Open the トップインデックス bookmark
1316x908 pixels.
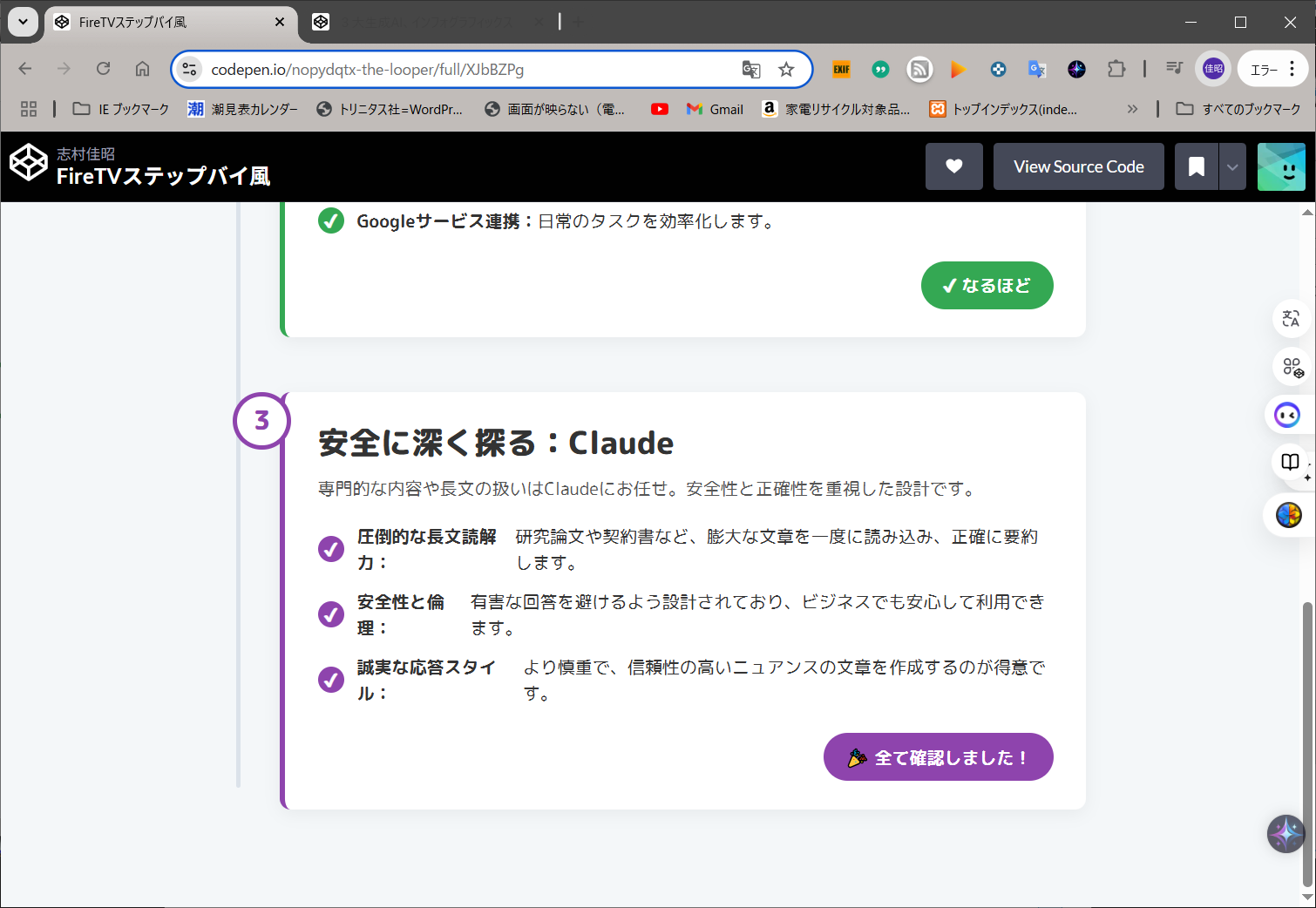(x=1004, y=109)
